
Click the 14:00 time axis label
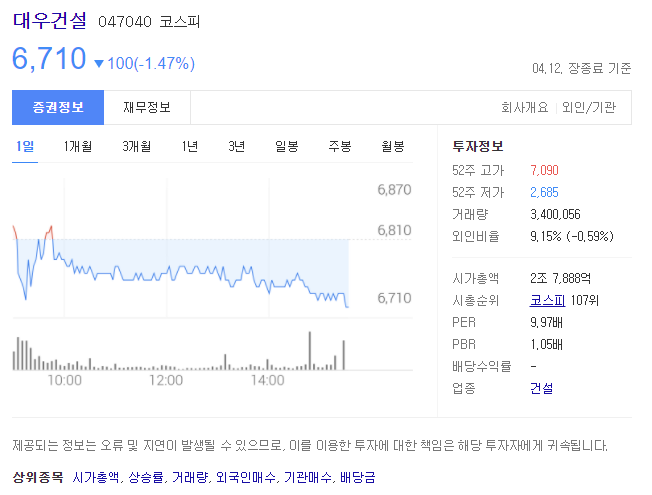pyautogui.click(x=268, y=380)
